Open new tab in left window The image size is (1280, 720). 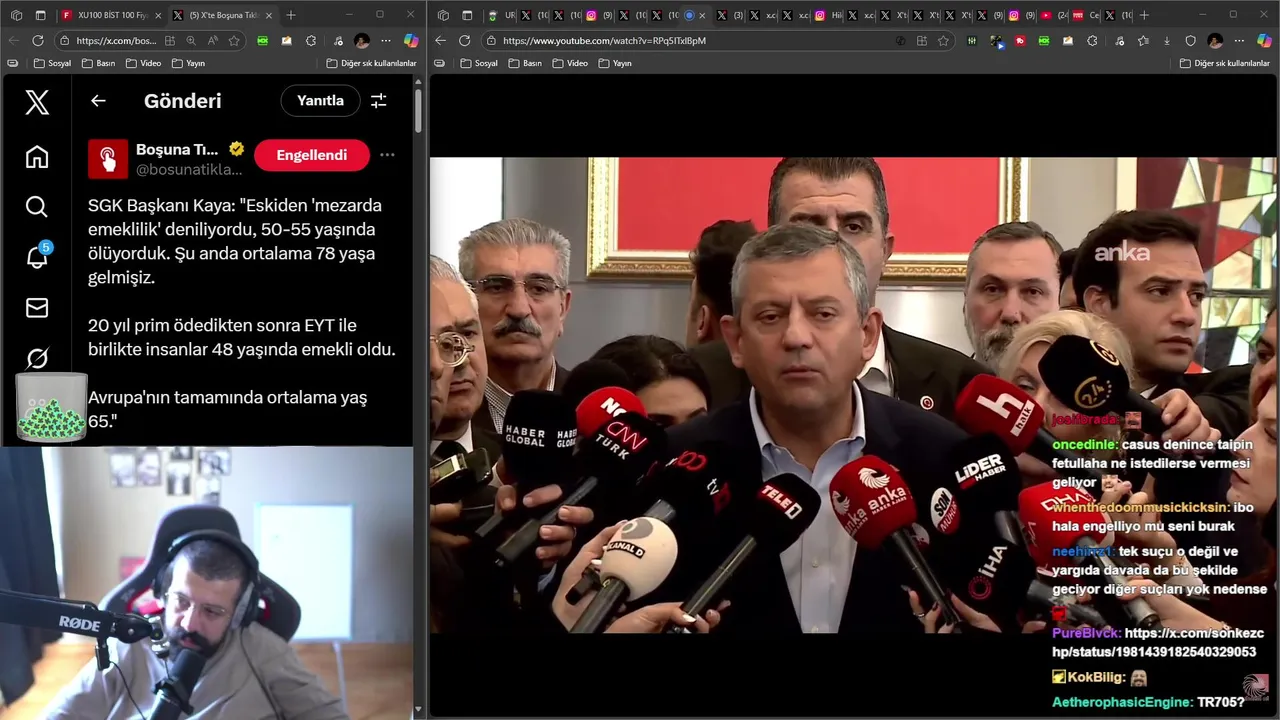point(291,15)
